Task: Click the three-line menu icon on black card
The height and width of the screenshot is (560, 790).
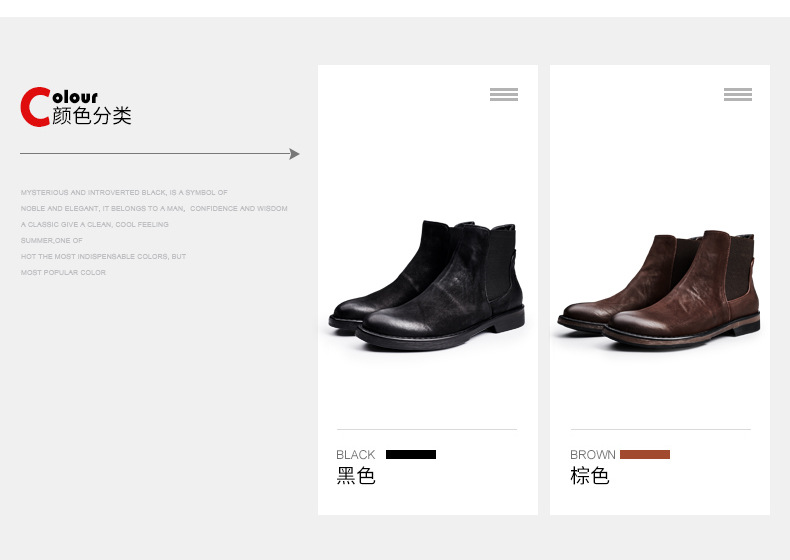Action: (504, 95)
